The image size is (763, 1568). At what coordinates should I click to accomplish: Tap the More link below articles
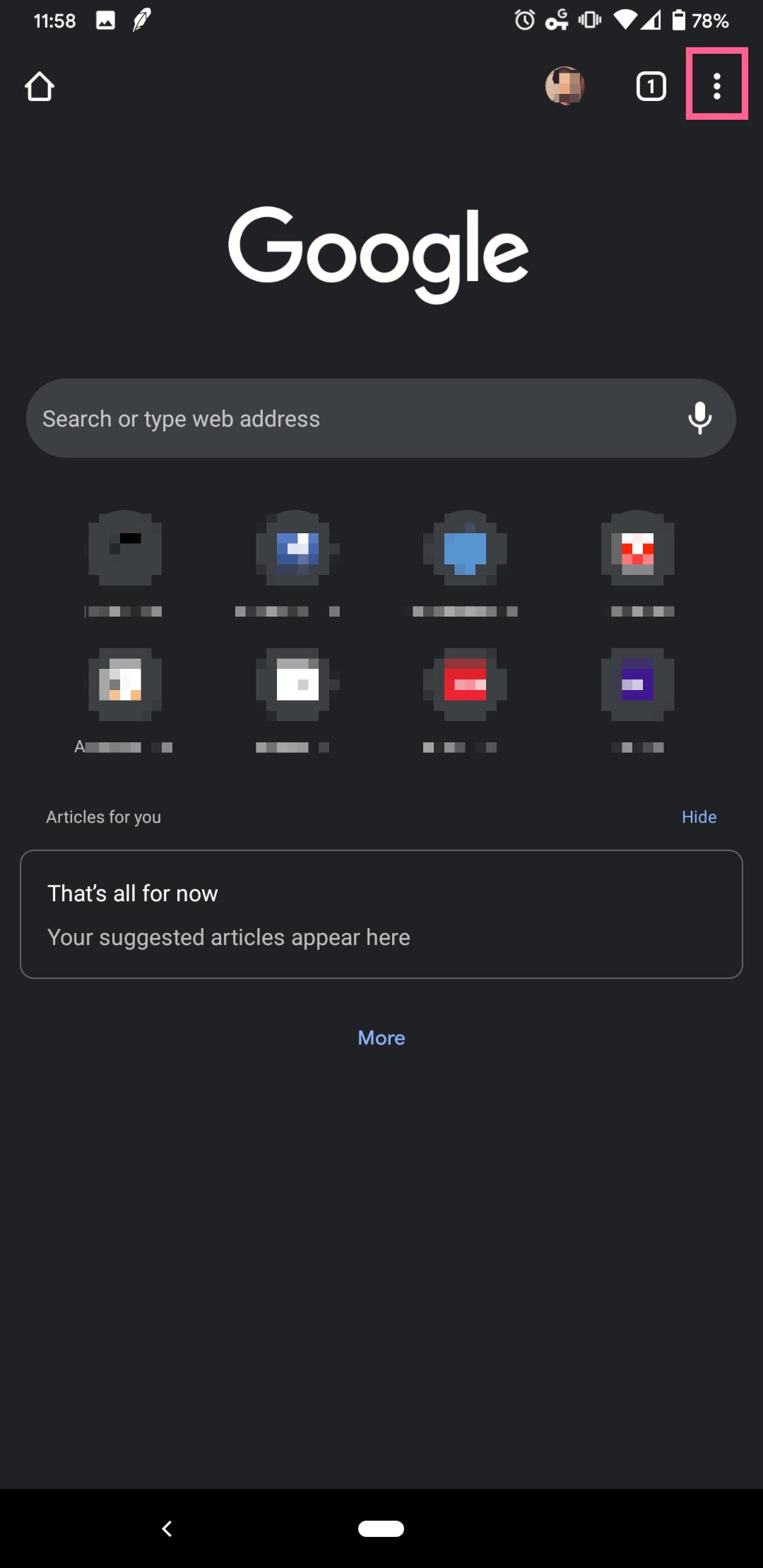(x=381, y=1038)
